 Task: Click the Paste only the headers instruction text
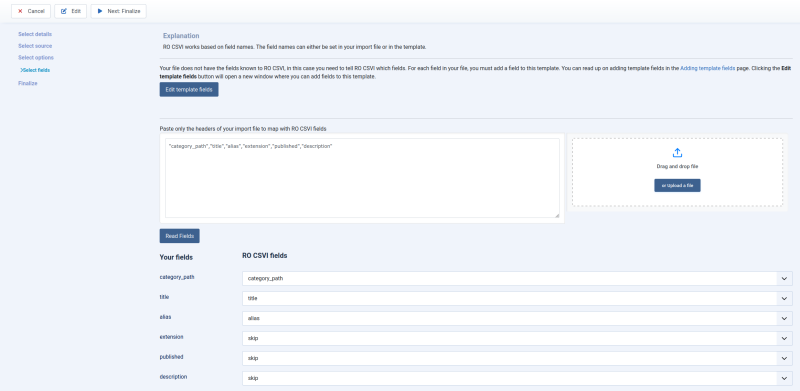[x=243, y=129]
